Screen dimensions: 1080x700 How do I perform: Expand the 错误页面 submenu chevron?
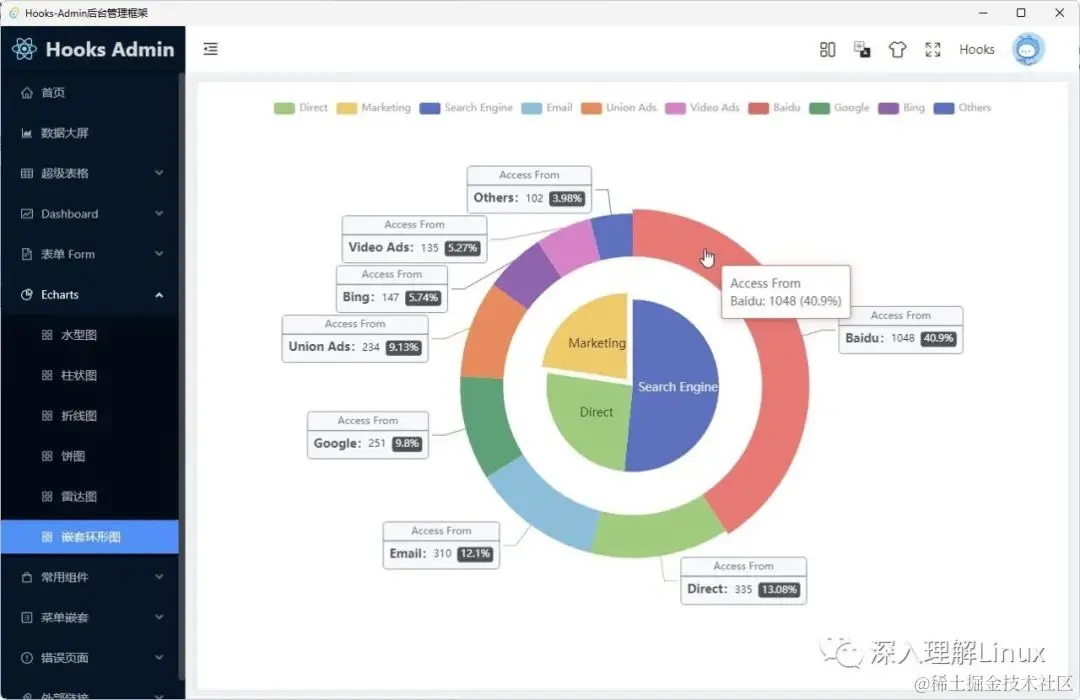159,658
